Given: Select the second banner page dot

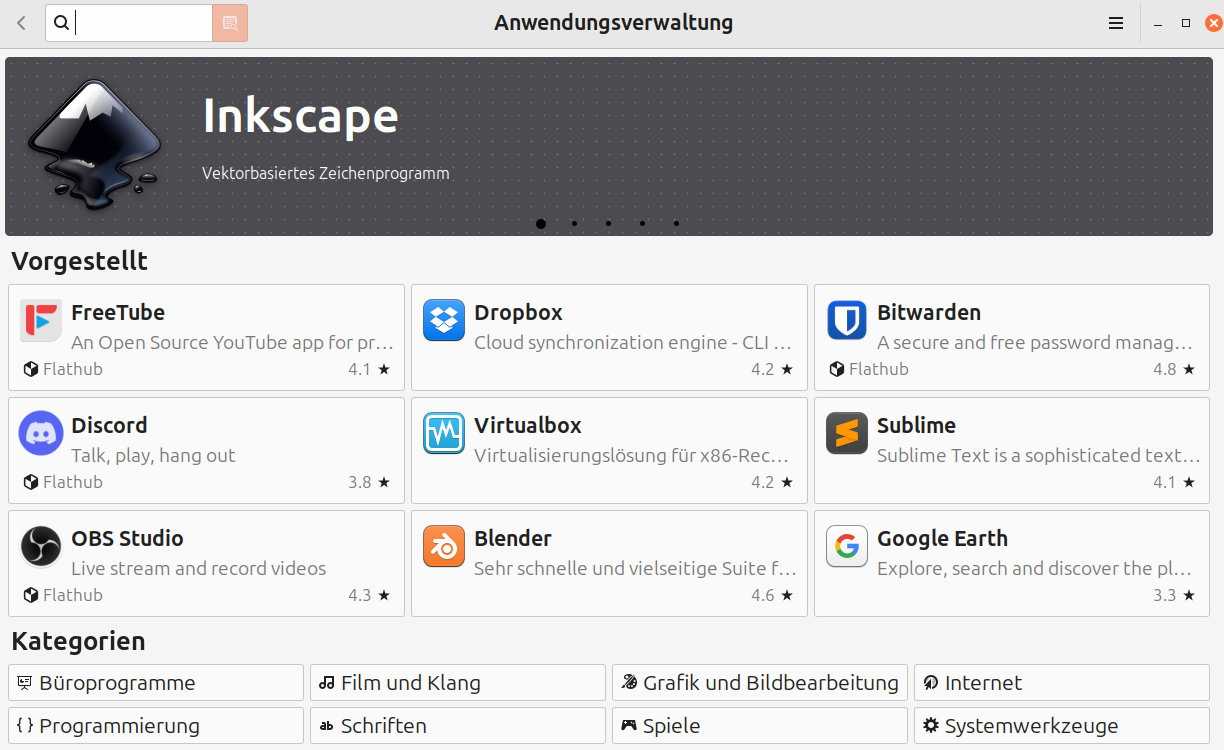Looking at the screenshot, I should [x=574, y=224].
